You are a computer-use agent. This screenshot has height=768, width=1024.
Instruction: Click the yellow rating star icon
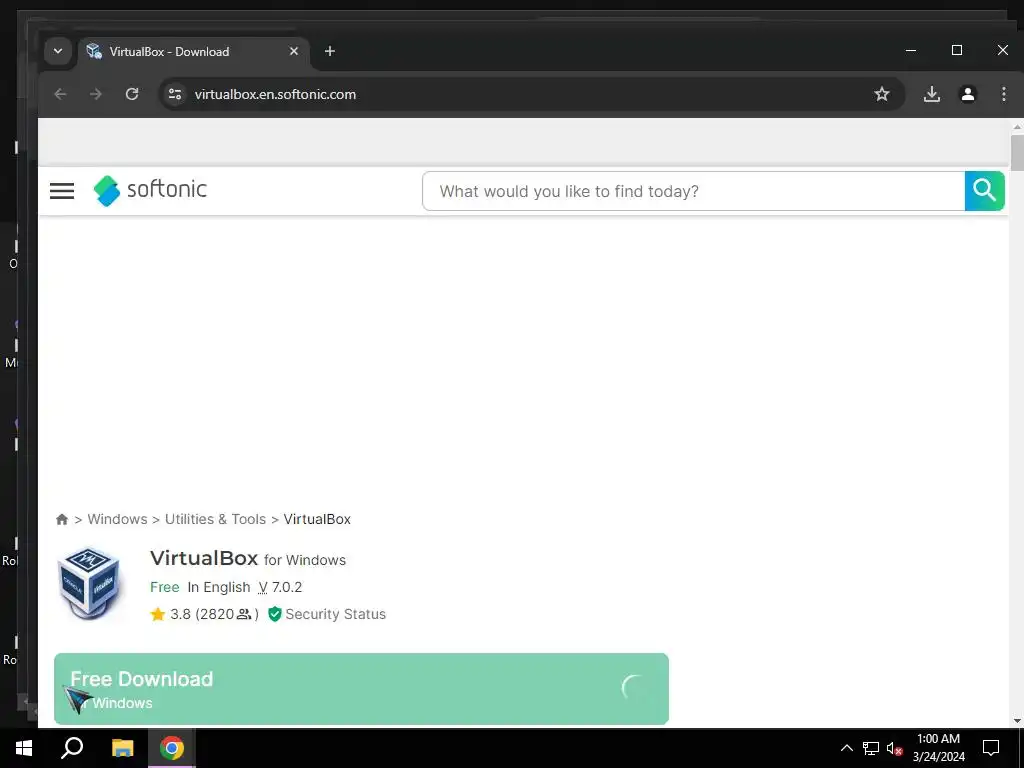(x=157, y=614)
